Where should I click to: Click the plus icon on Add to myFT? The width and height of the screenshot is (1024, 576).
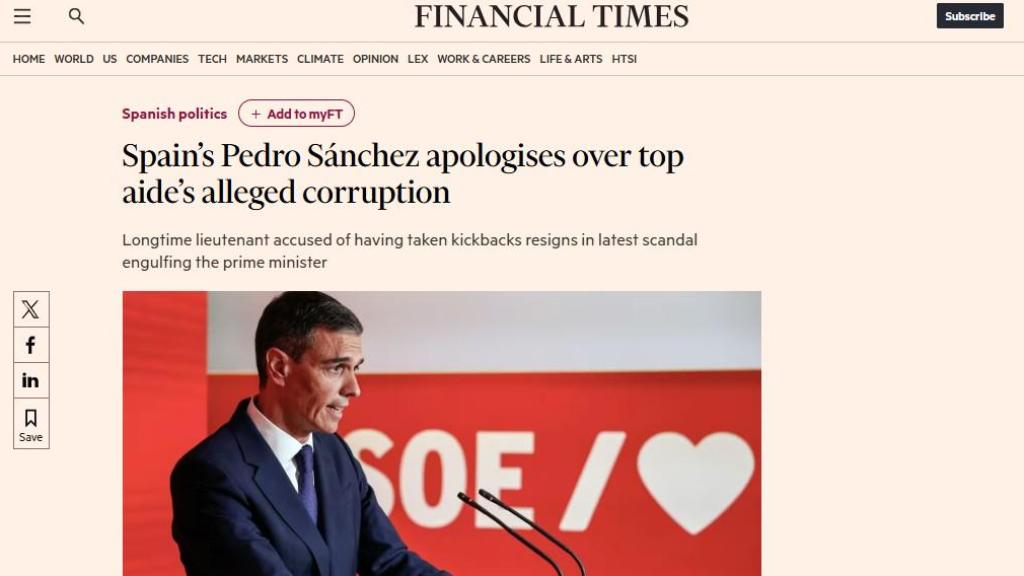(x=257, y=113)
